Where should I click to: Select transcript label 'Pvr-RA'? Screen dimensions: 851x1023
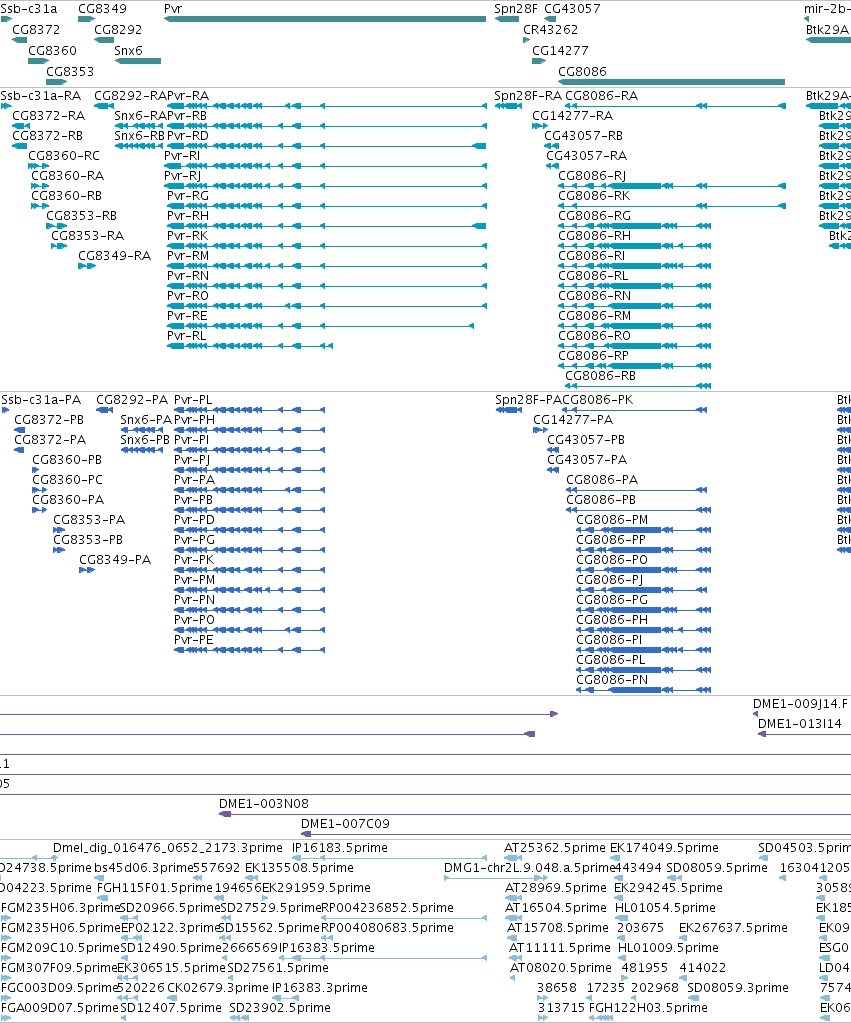coord(188,96)
